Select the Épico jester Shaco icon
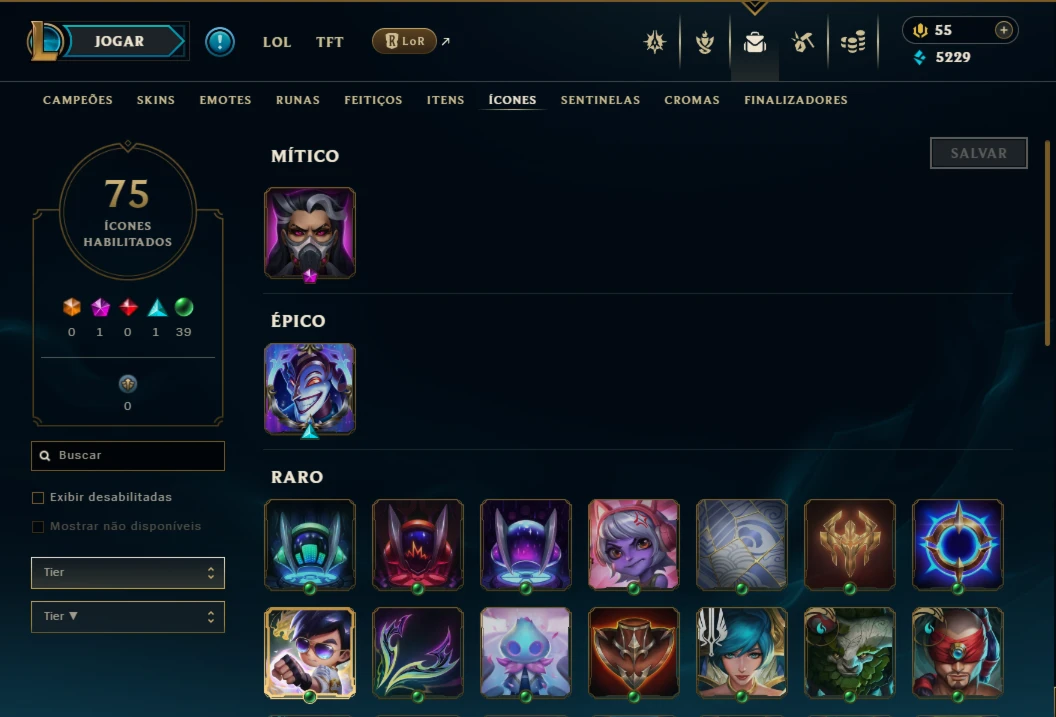 coord(310,389)
